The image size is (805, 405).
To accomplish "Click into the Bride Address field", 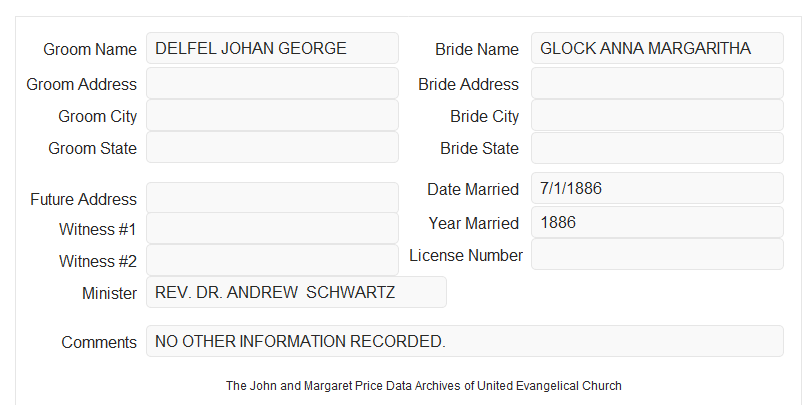I will [x=657, y=83].
